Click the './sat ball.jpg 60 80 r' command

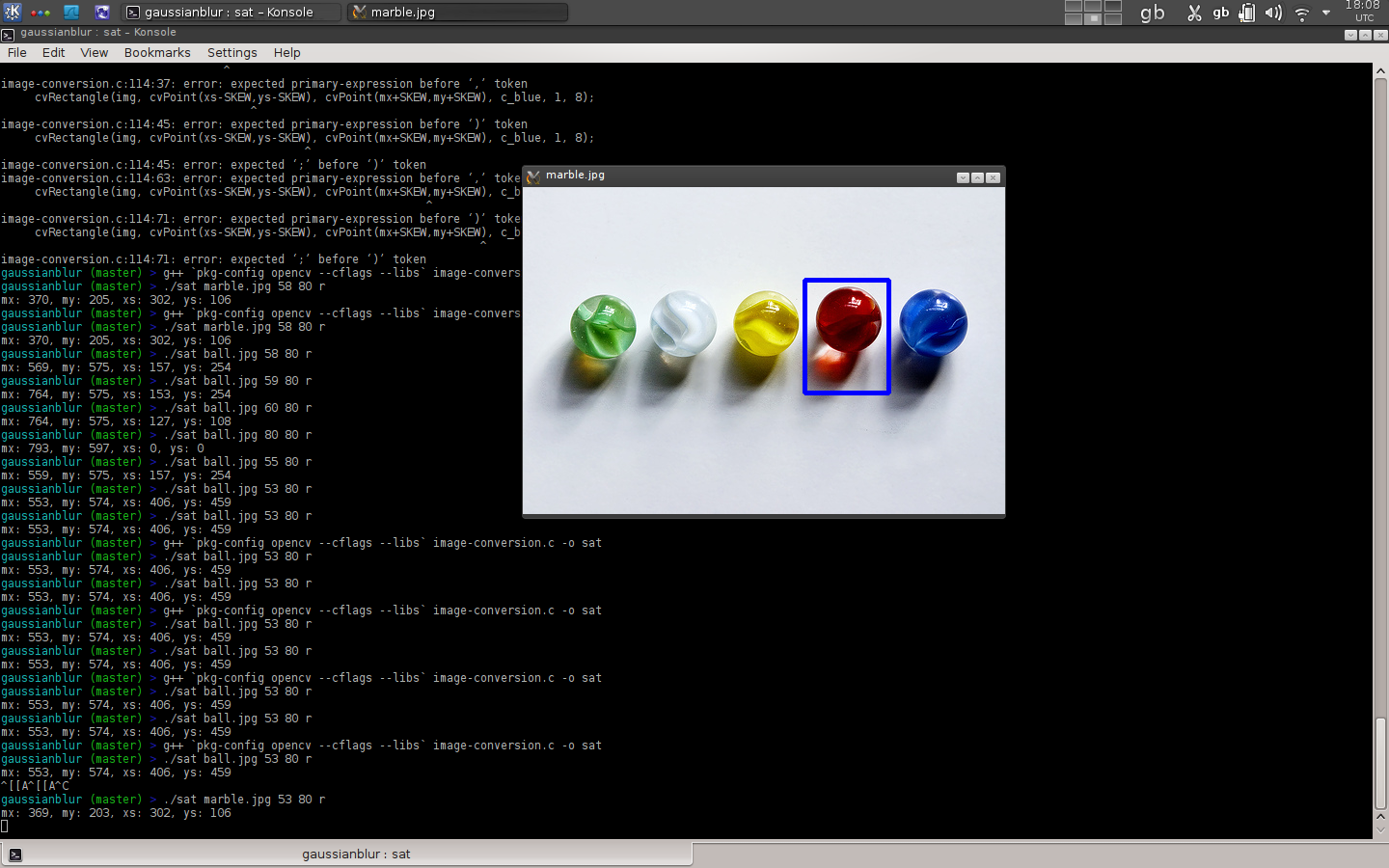(237, 408)
